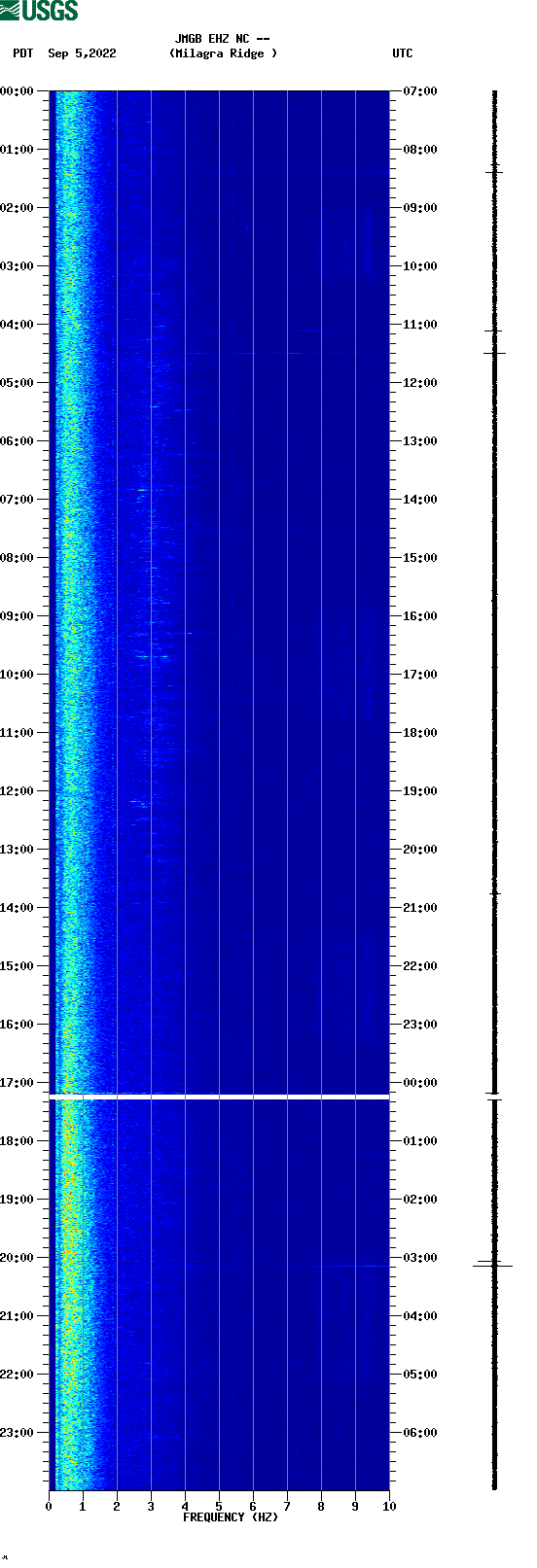This screenshot has width=537, height=1568.
Task: Click the faint horizontal streak at 8 Hz near 20:00
Action: 338,1266
